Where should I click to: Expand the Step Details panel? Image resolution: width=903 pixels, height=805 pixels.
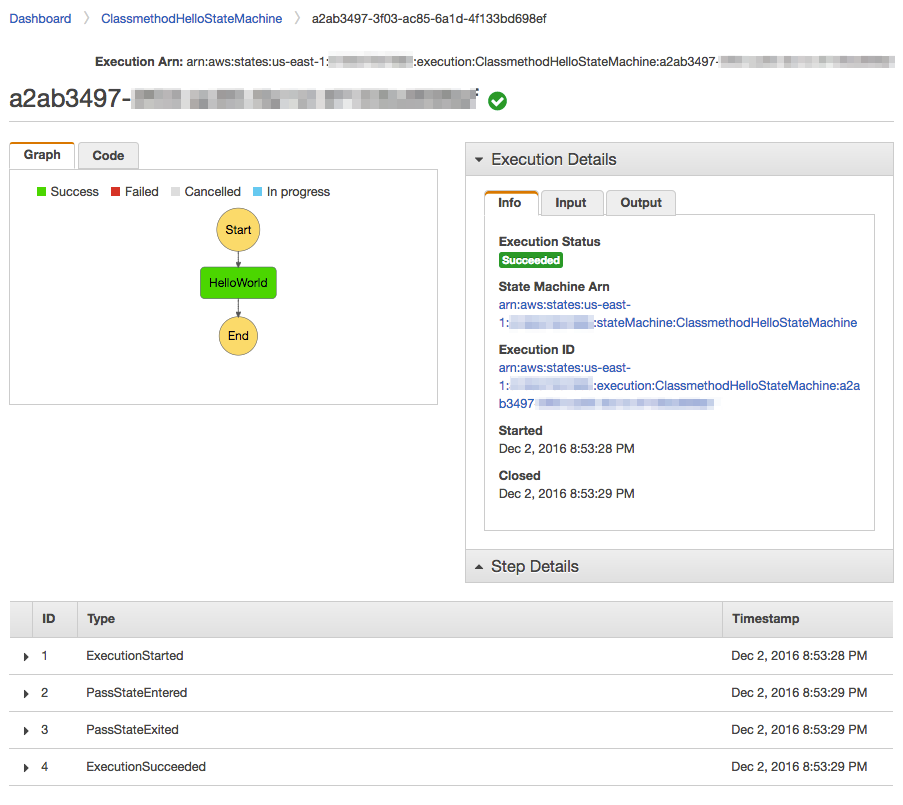pos(478,566)
